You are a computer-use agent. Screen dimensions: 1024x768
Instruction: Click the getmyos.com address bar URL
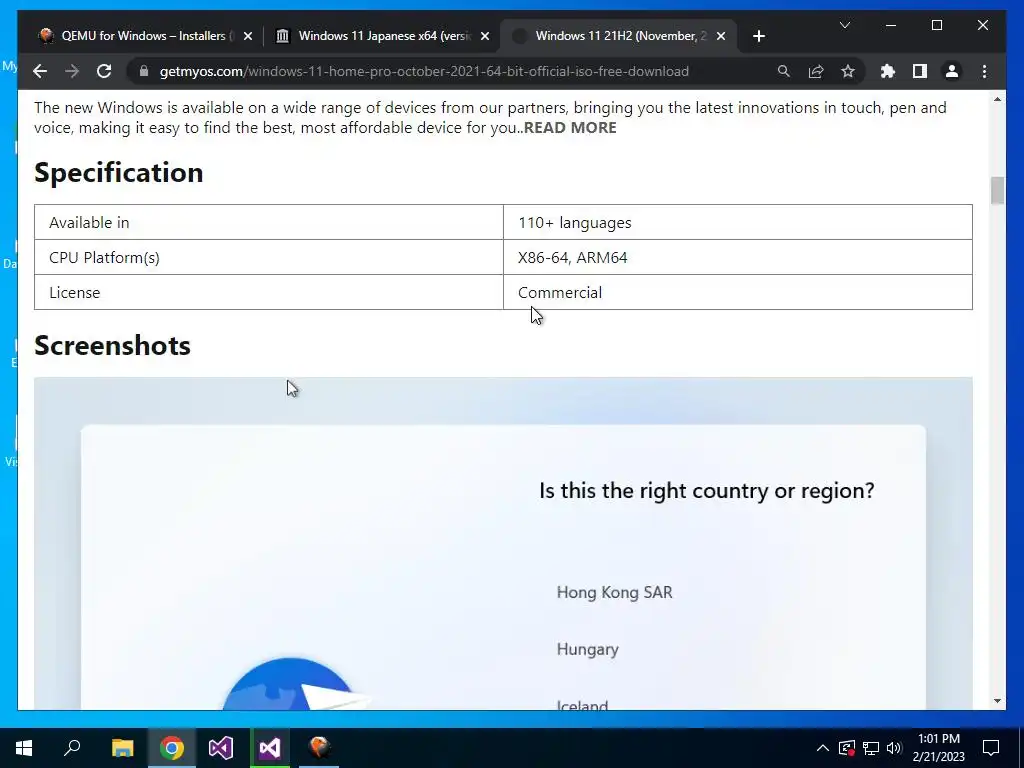tap(424, 71)
